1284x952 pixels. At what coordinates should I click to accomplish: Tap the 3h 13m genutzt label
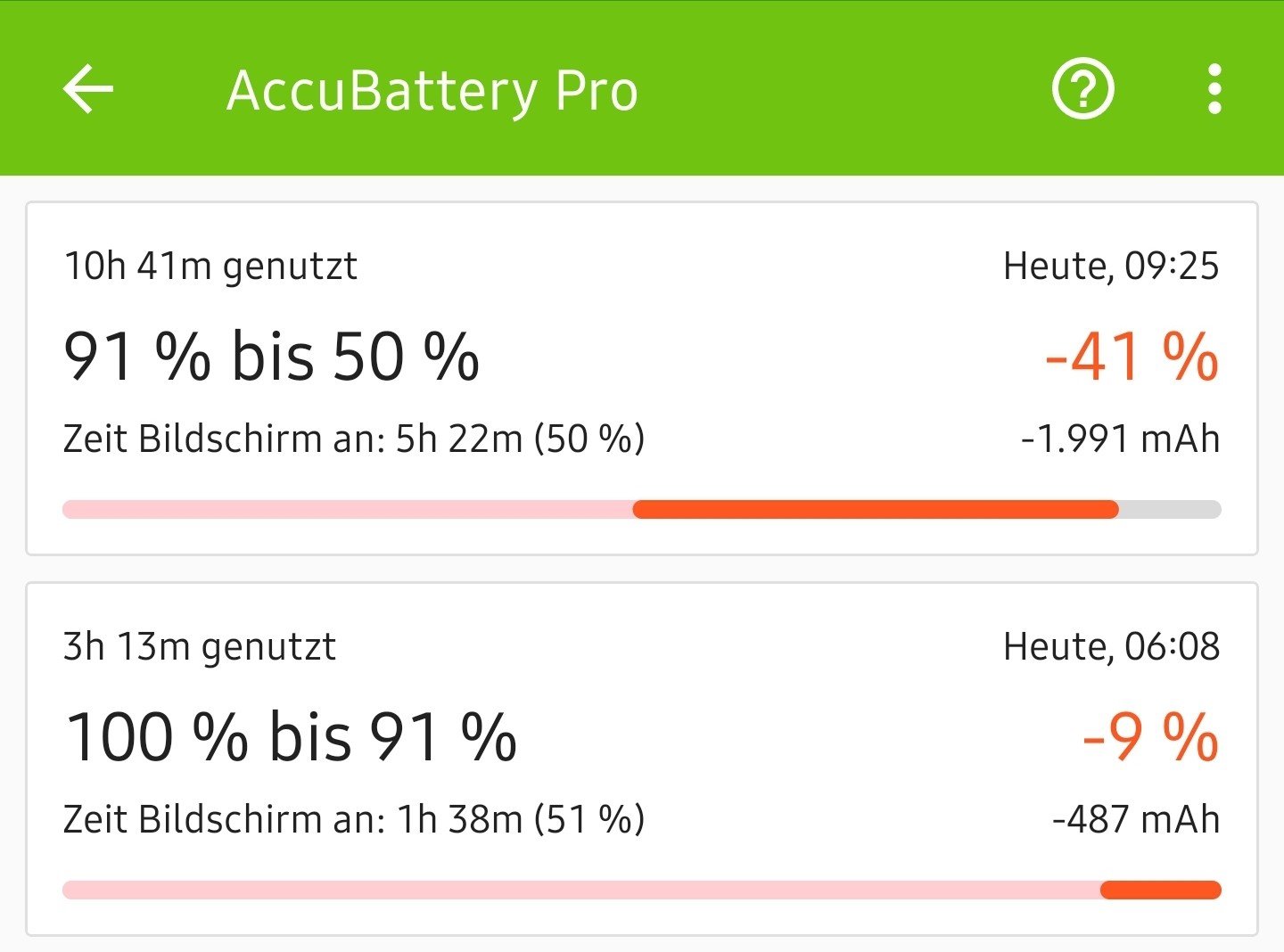(200, 646)
